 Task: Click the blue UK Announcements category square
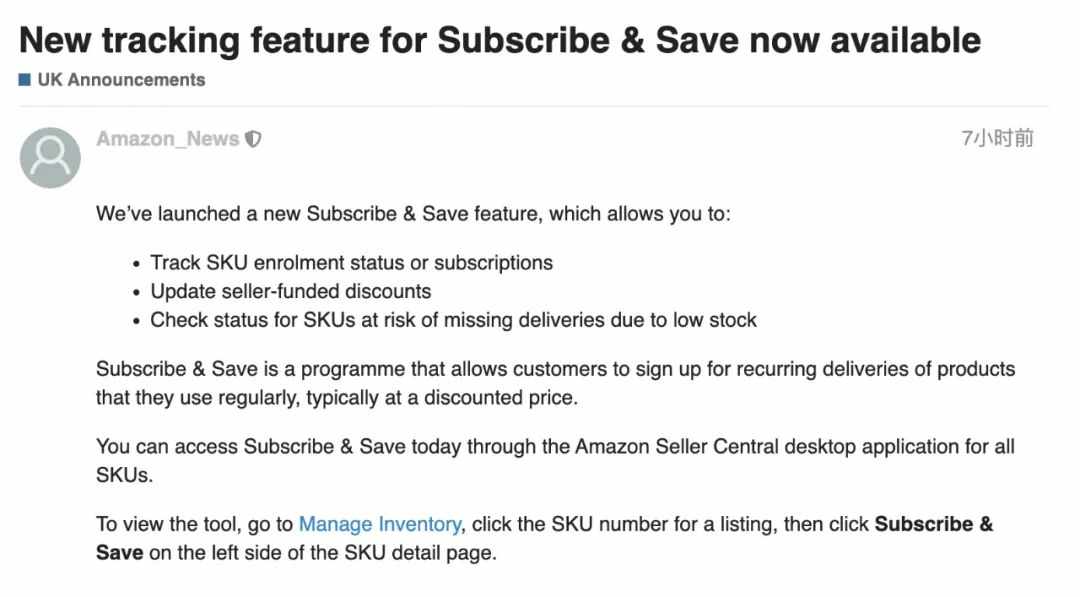[25, 80]
